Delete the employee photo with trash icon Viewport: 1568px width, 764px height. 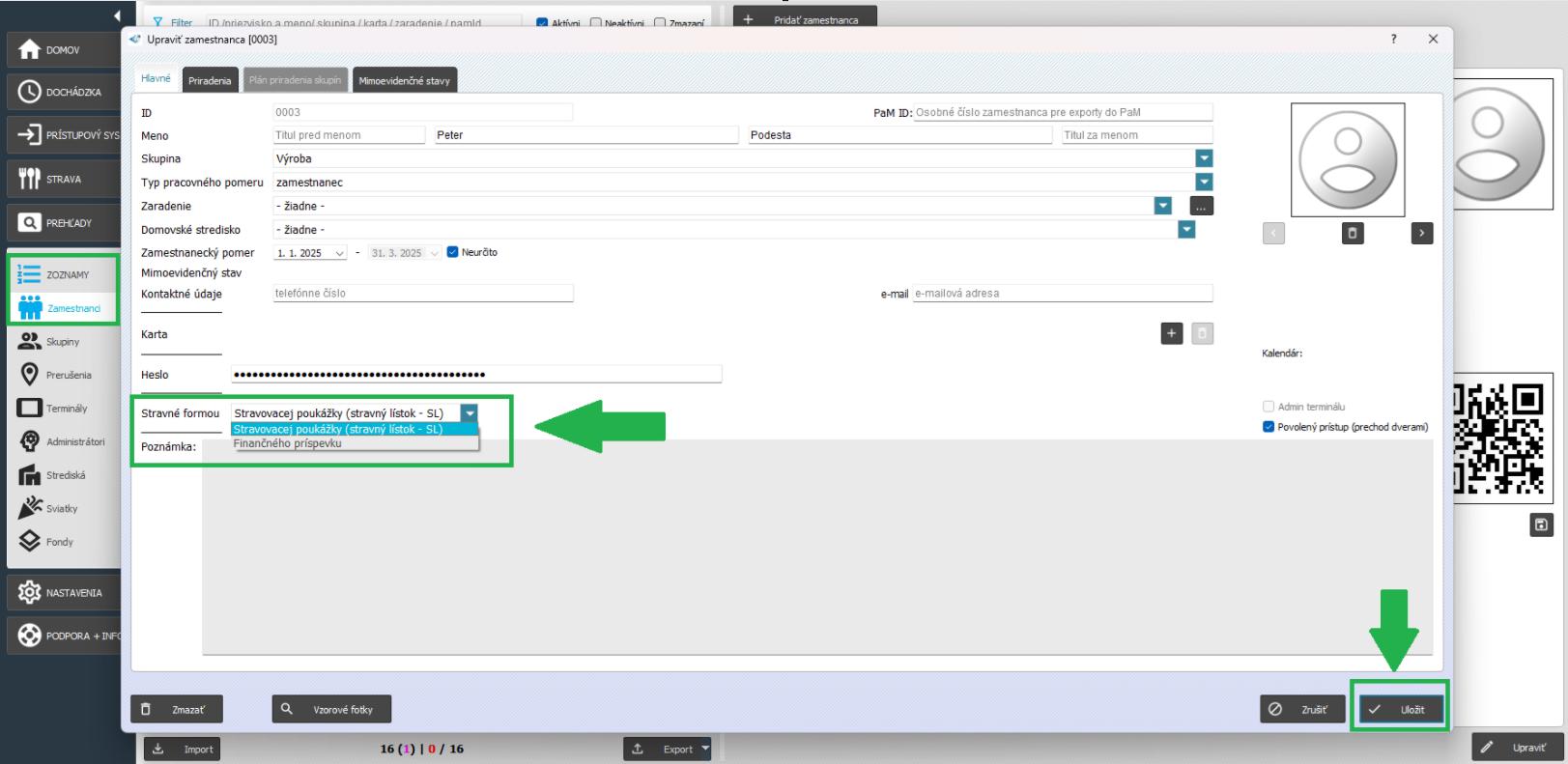[x=1352, y=233]
